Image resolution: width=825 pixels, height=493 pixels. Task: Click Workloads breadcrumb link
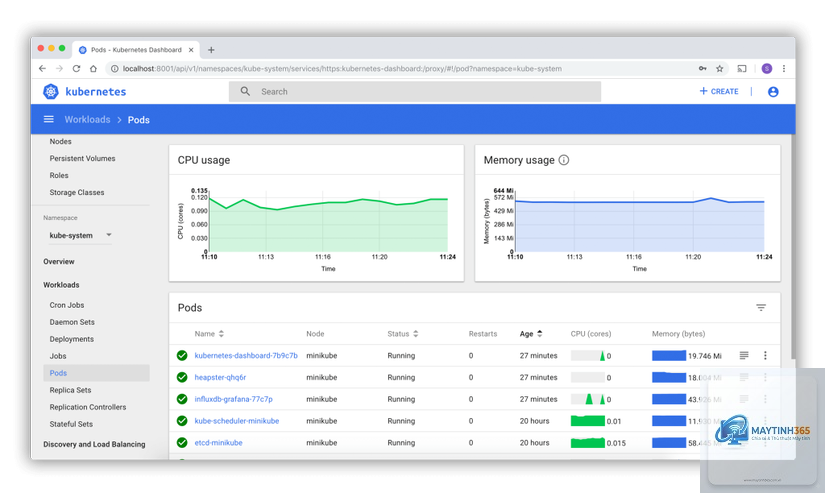click(x=87, y=119)
